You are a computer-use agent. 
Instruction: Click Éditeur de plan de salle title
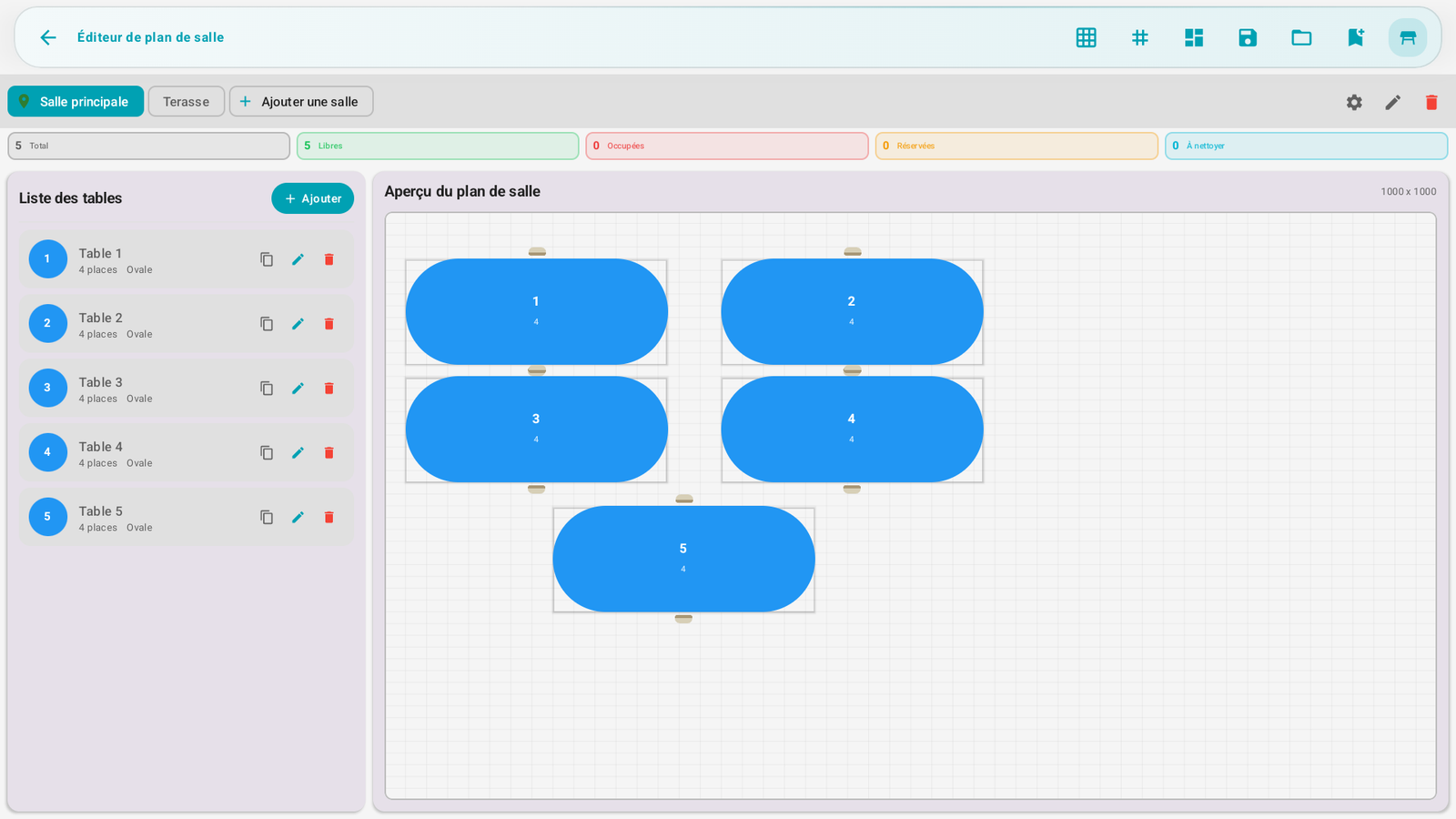(150, 37)
